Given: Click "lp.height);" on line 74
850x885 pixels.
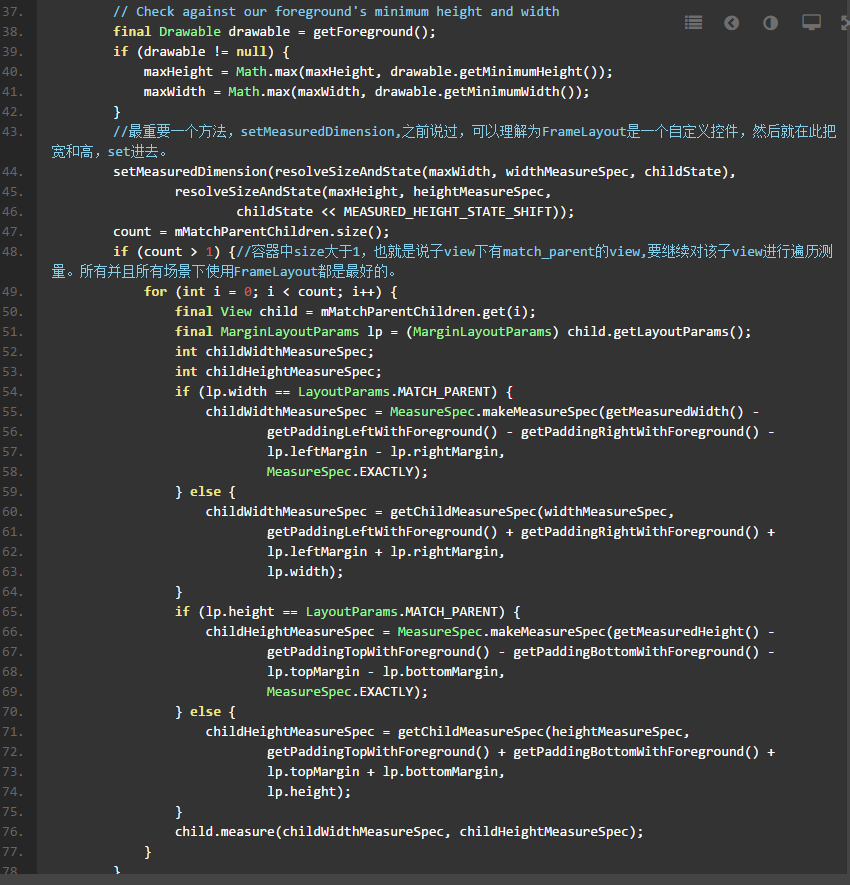Looking at the screenshot, I should tap(309, 792).
